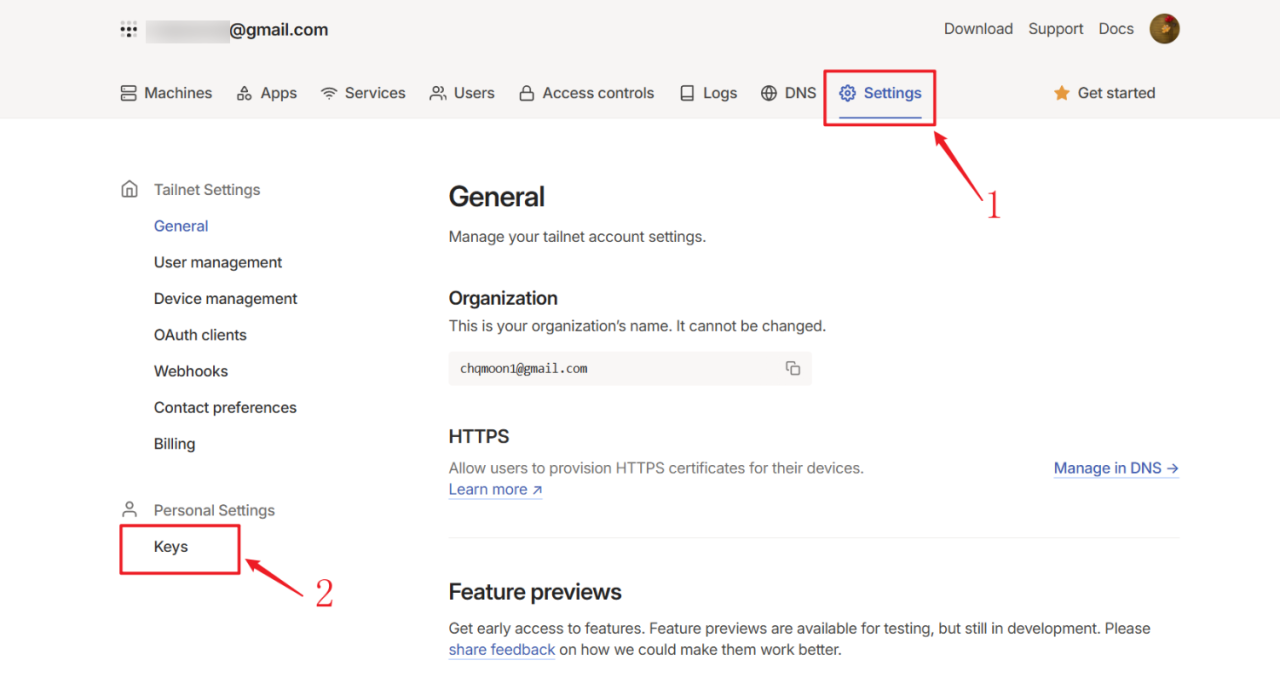
Task: Open the user avatar profile menu
Action: point(1164,29)
